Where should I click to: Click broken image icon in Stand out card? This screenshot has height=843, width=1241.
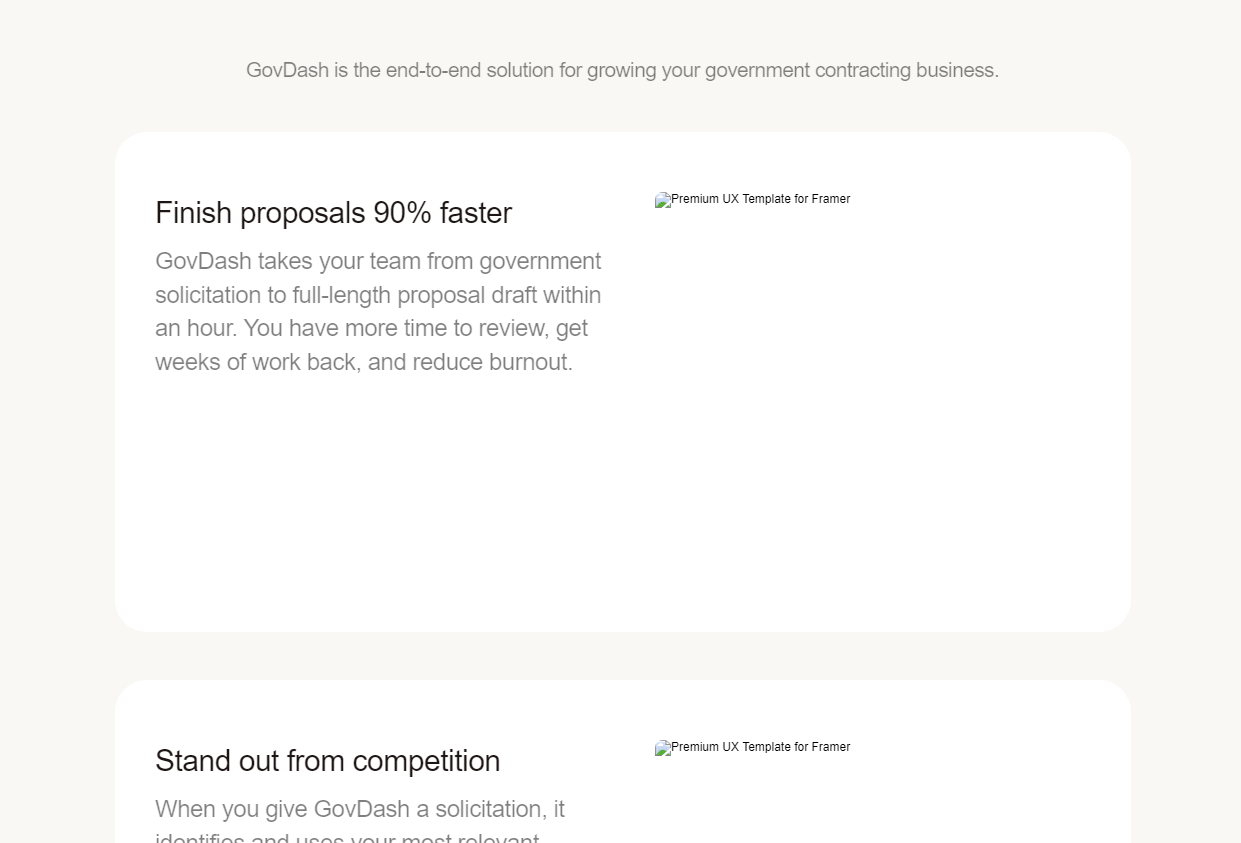(x=663, y=748)
